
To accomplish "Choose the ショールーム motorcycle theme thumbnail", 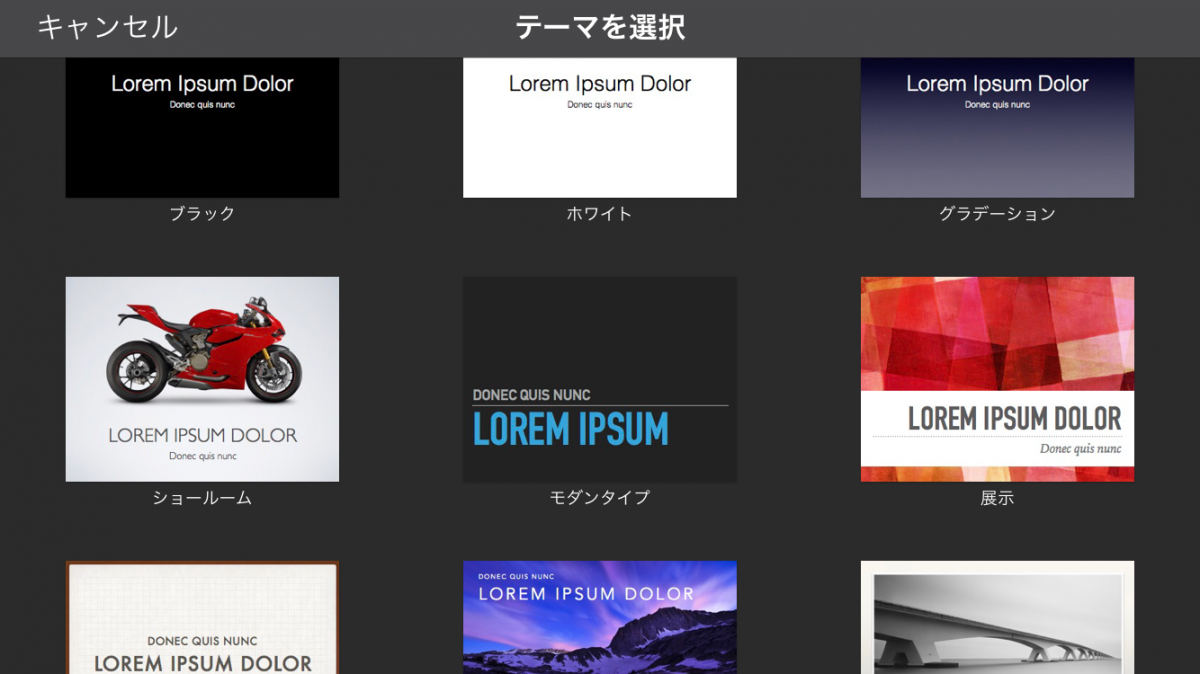I will point(202,379).
